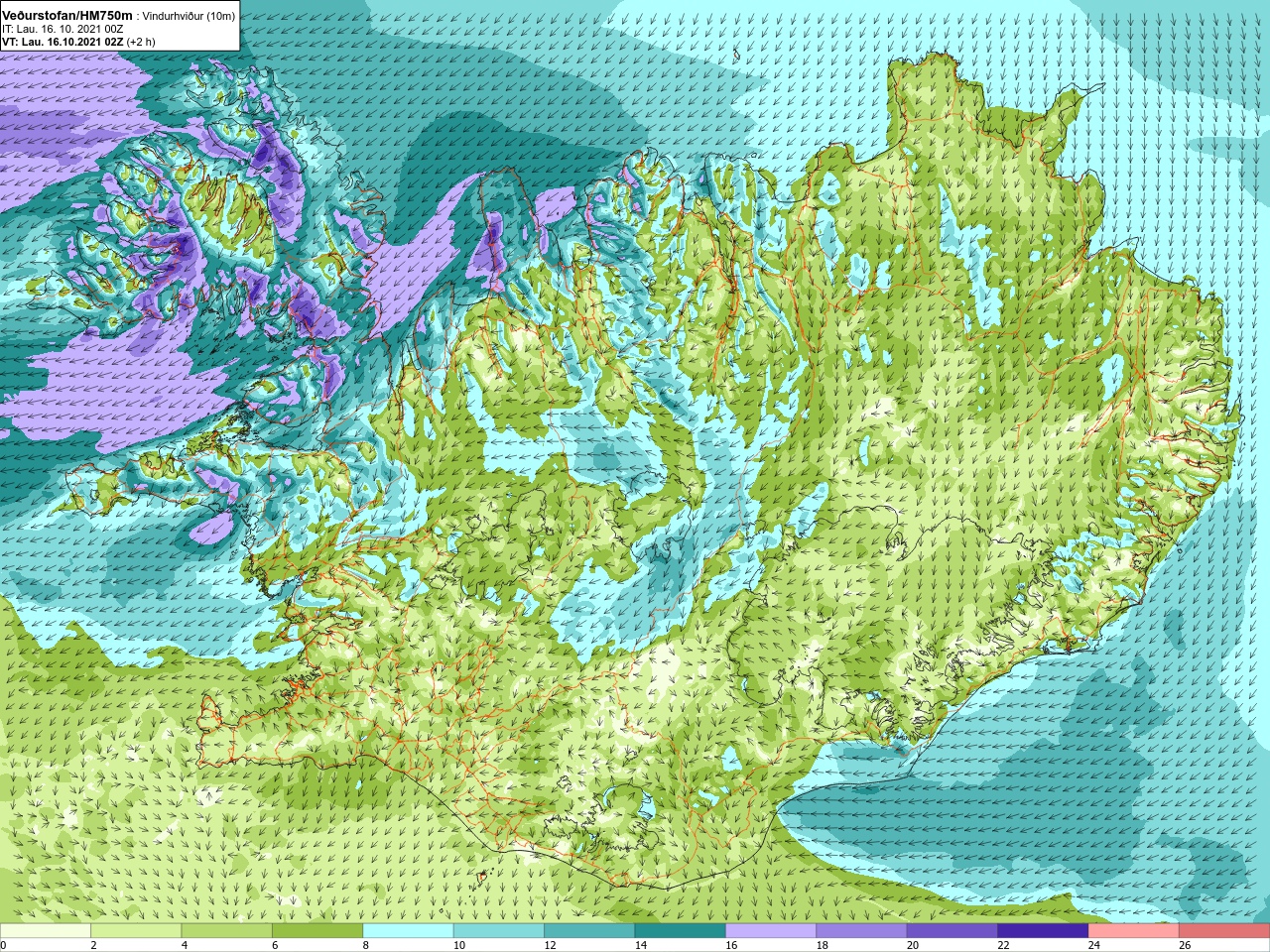The height and width of the screenshot is (952, 1270).
Task: Click the dark teal 14–16 legend swatch
Action: (x=681, y=930)
